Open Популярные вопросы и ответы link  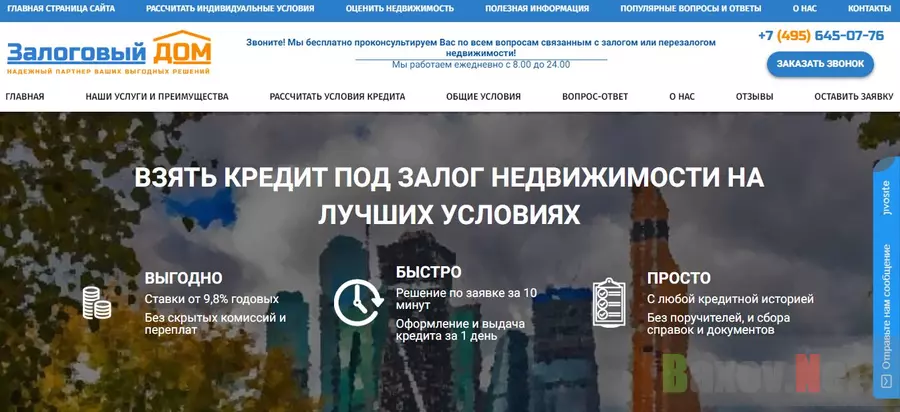(690, 9)
